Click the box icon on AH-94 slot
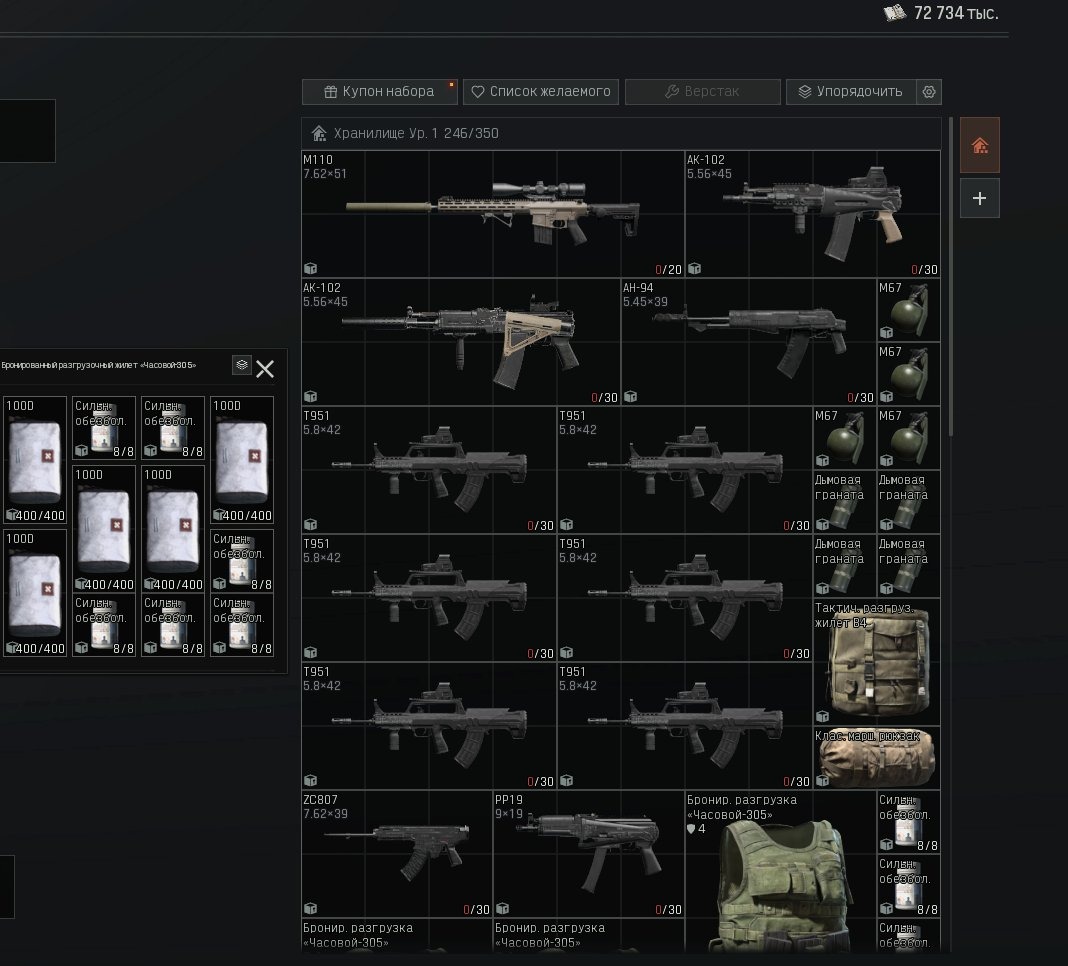The image size is (1068, 966). (x=631, y=396)
